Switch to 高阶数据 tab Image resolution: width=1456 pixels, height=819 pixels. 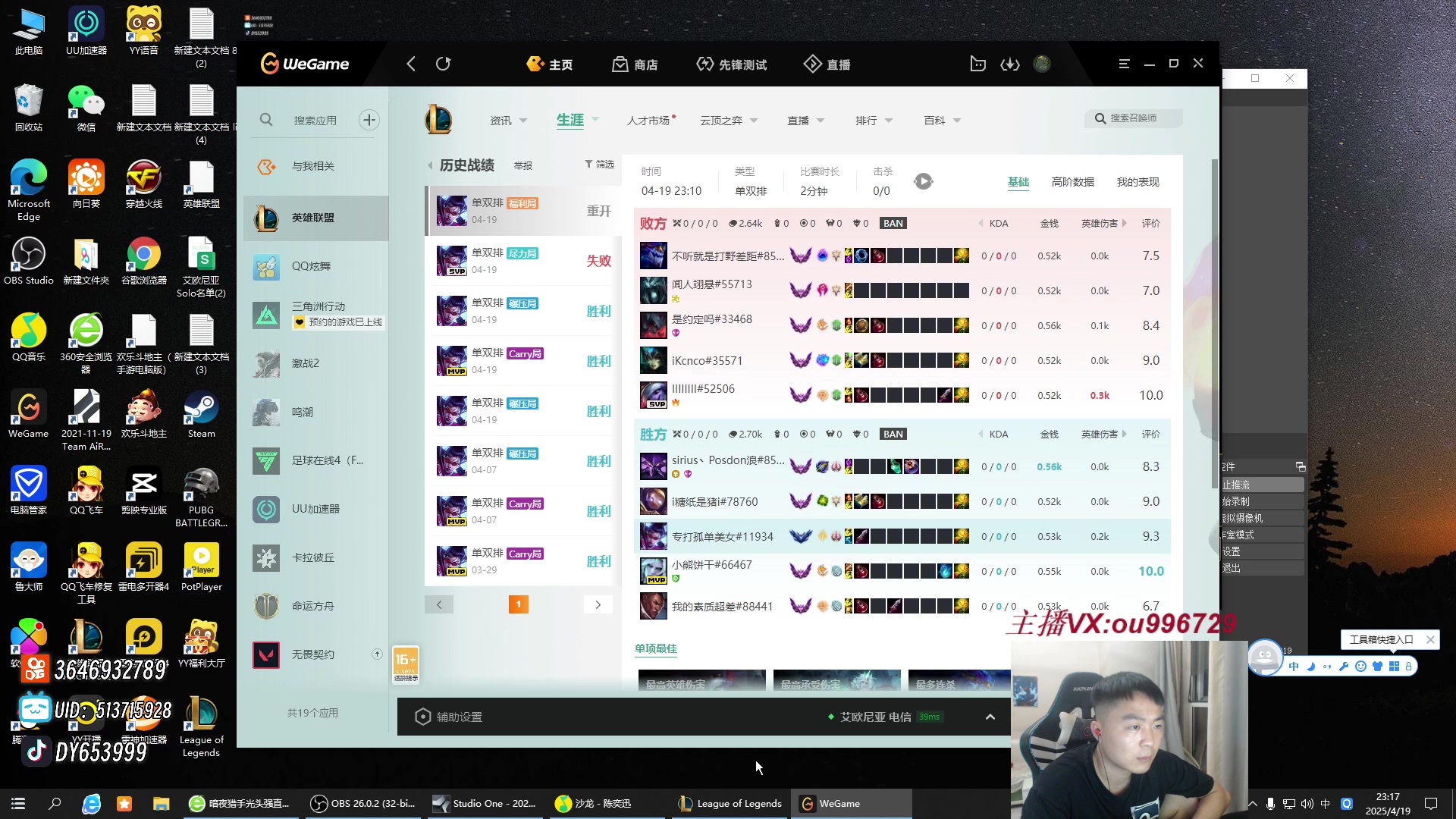[1072, 182]
